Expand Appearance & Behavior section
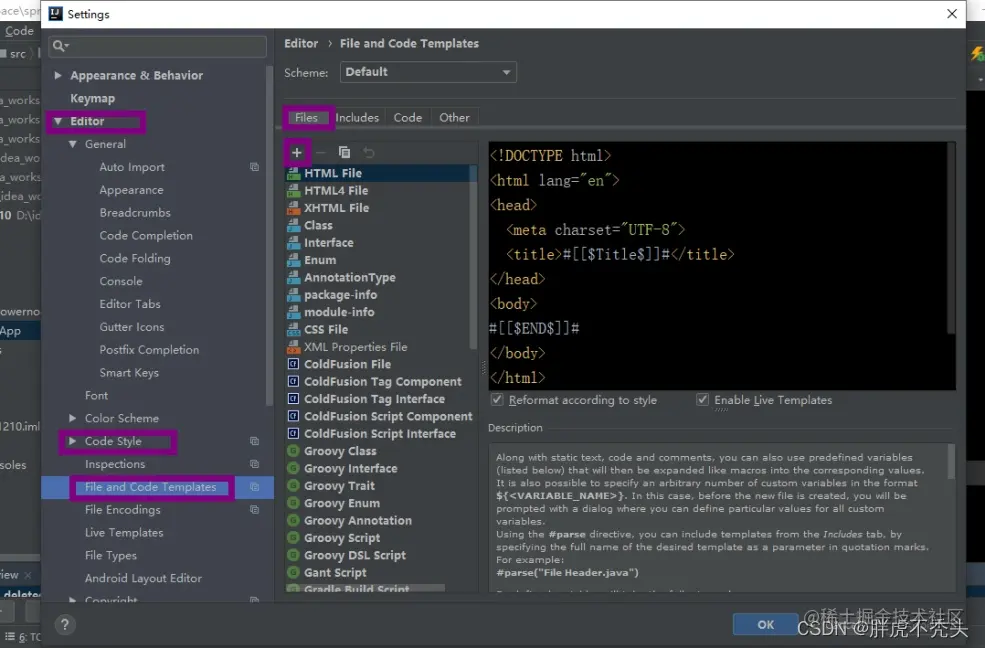Image resolution: width=985 pixels, height=648 pixels. pyautogui.click(x=58, y=75)
